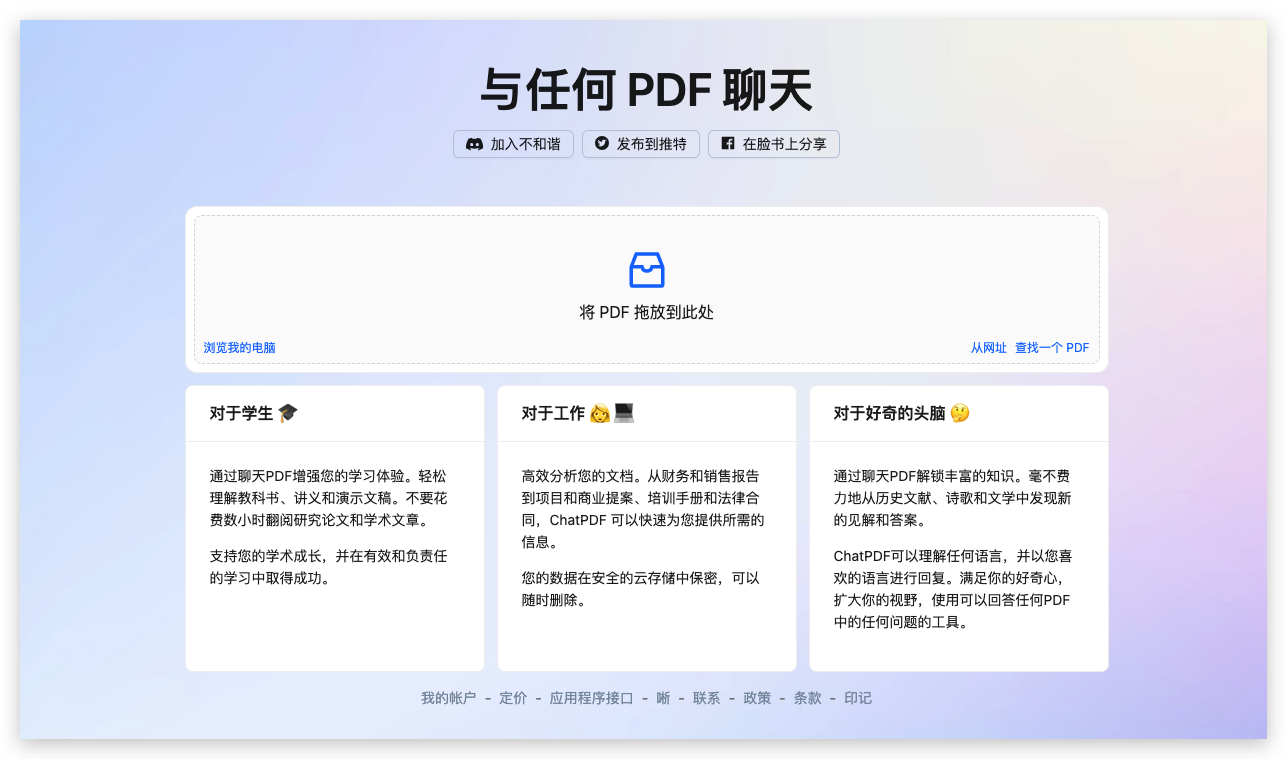Screen dimensions: 1287x759
Task: Click the thinking face emoji next to 对于好奇的头脑
Action: 960,413
